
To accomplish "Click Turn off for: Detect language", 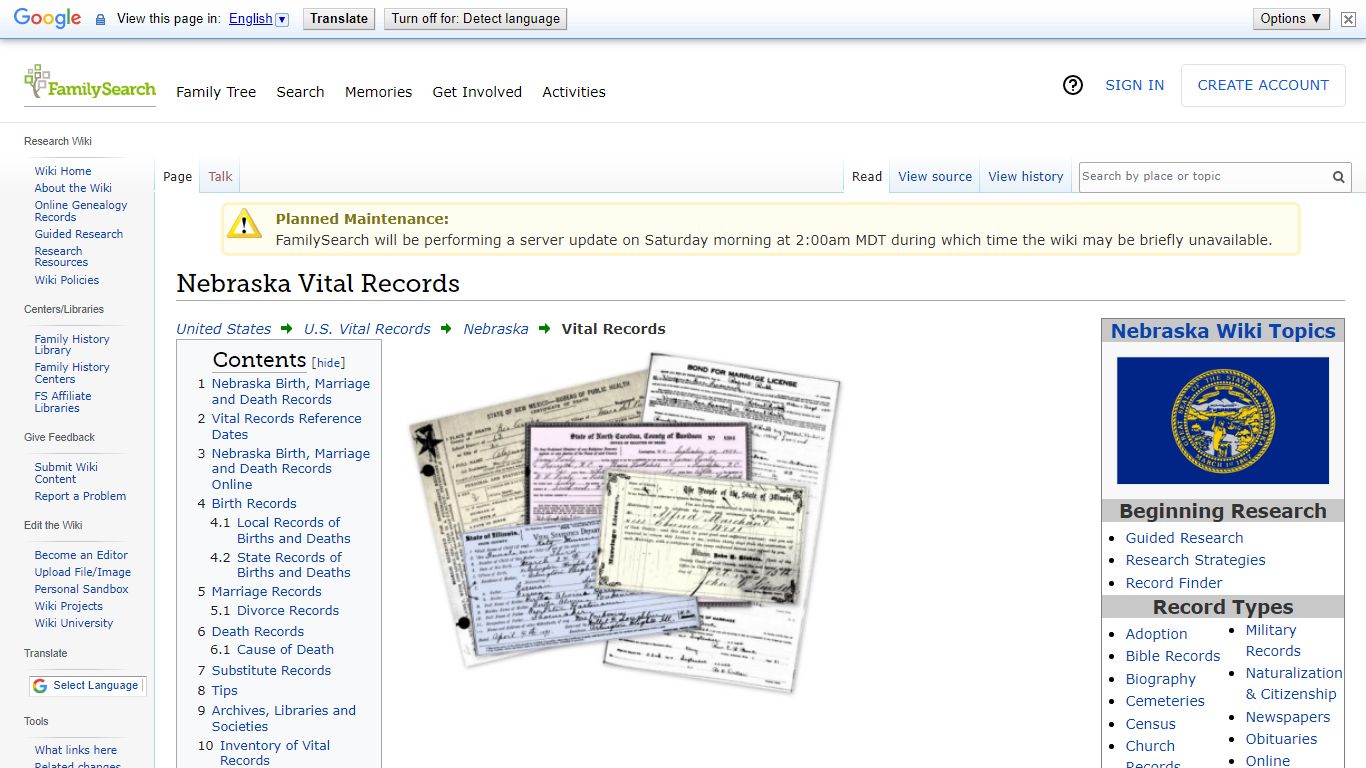I will 476,18.
